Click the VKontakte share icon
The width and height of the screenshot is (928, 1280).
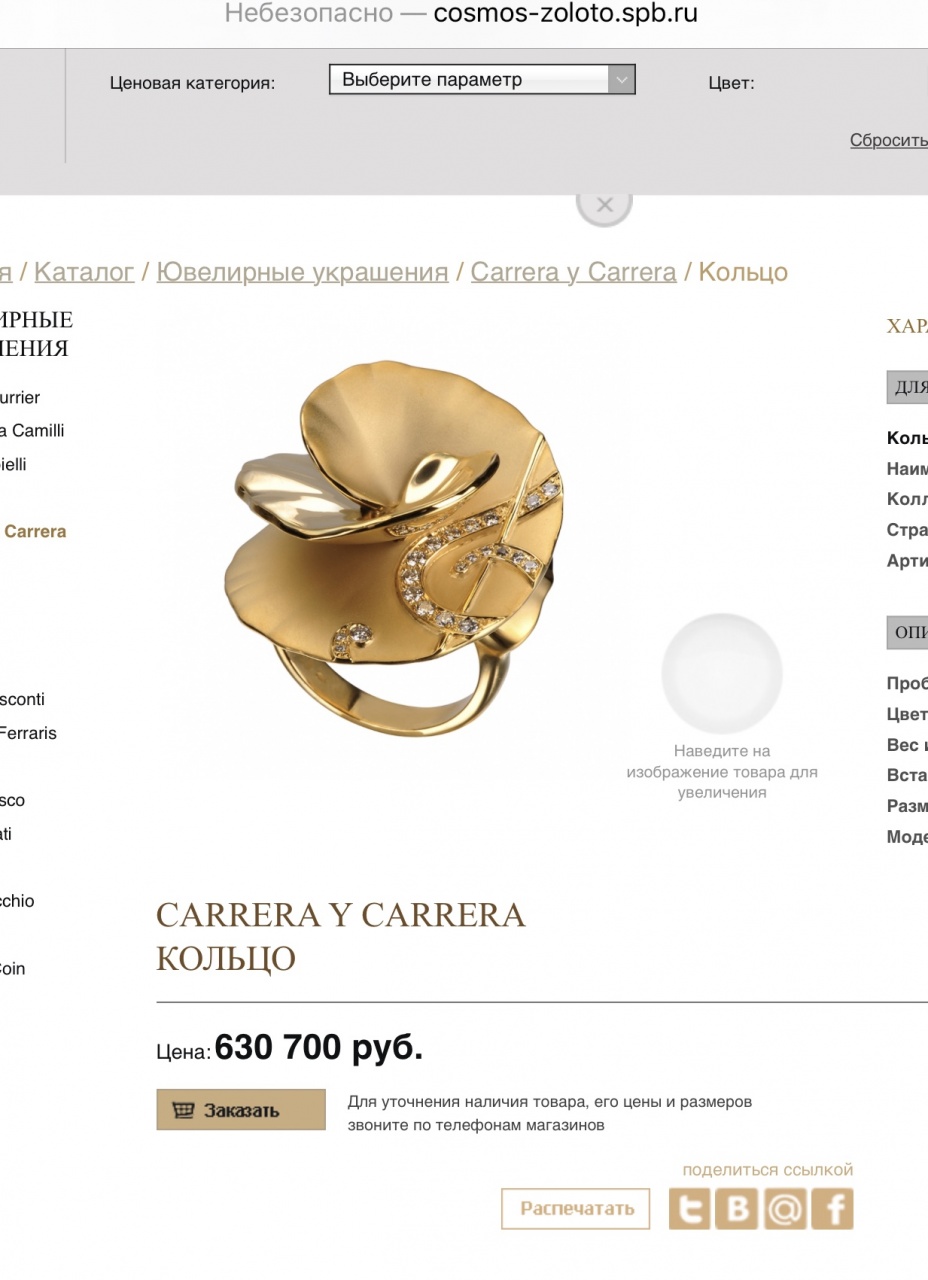(x=737, y=1209)
